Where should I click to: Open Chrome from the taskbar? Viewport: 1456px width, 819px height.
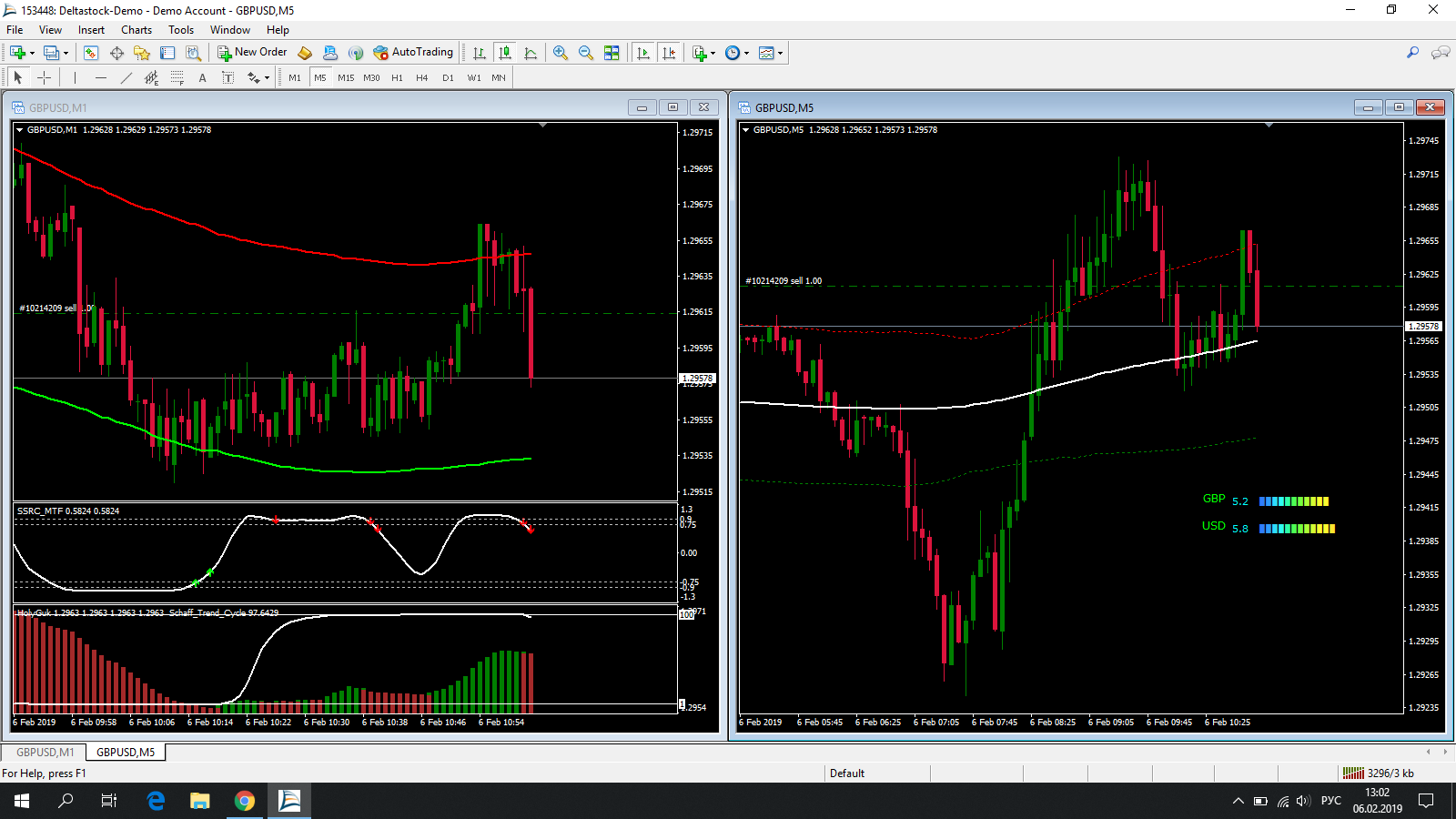pyautogui.click(x=244, y=801)
